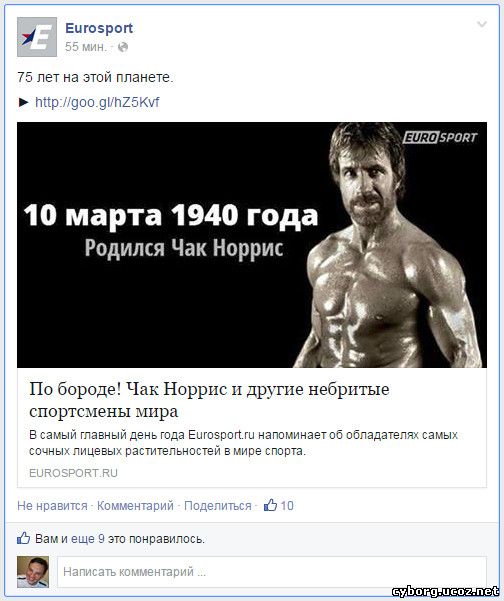Focus the "Написать комментарий" input field
Viewport: 504px width, 601px height.
(272, 572)
